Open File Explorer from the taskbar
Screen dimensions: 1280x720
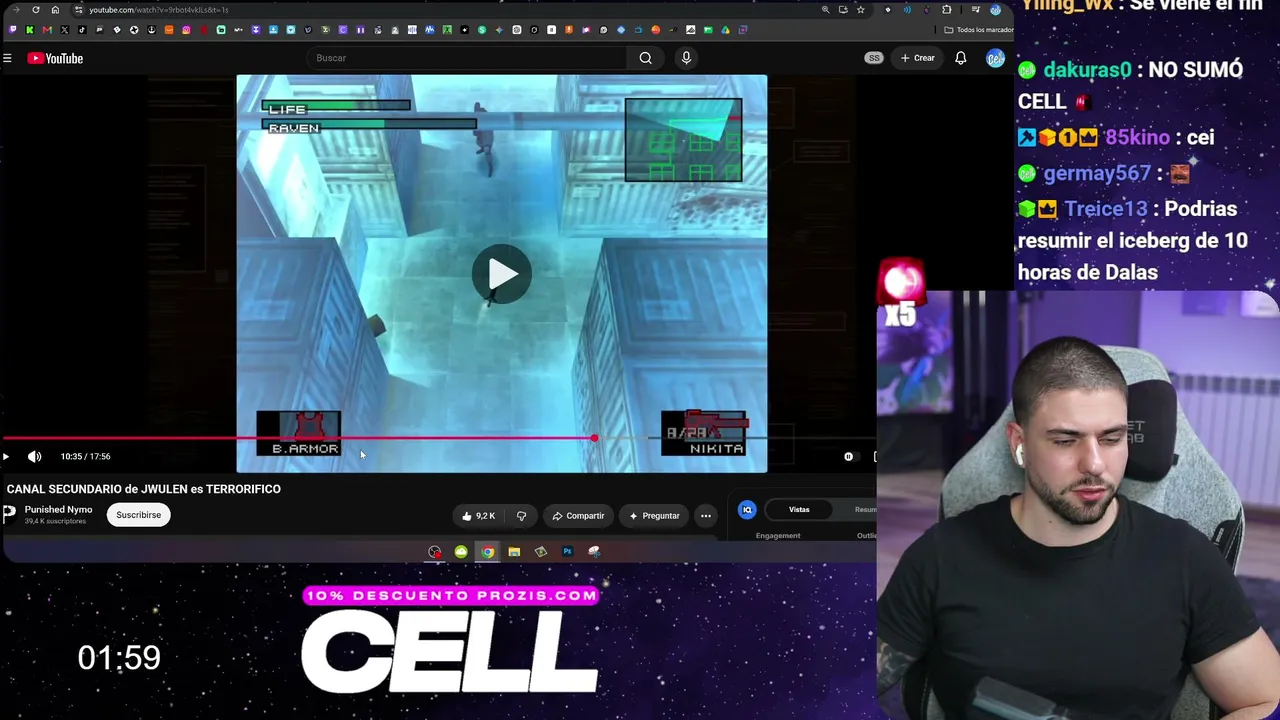pyautogui.click(x=514, y=552)
